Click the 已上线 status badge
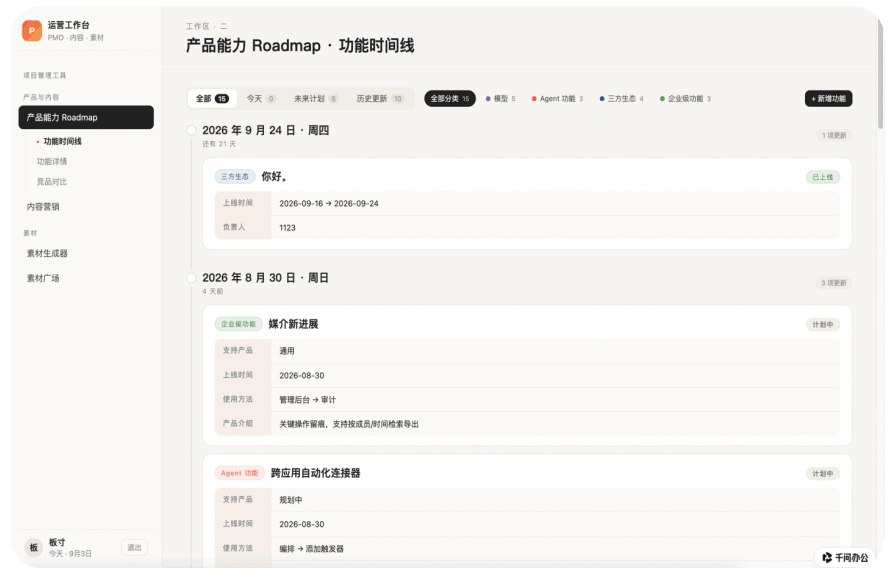The image size is (895, 580). pos(823,177)
